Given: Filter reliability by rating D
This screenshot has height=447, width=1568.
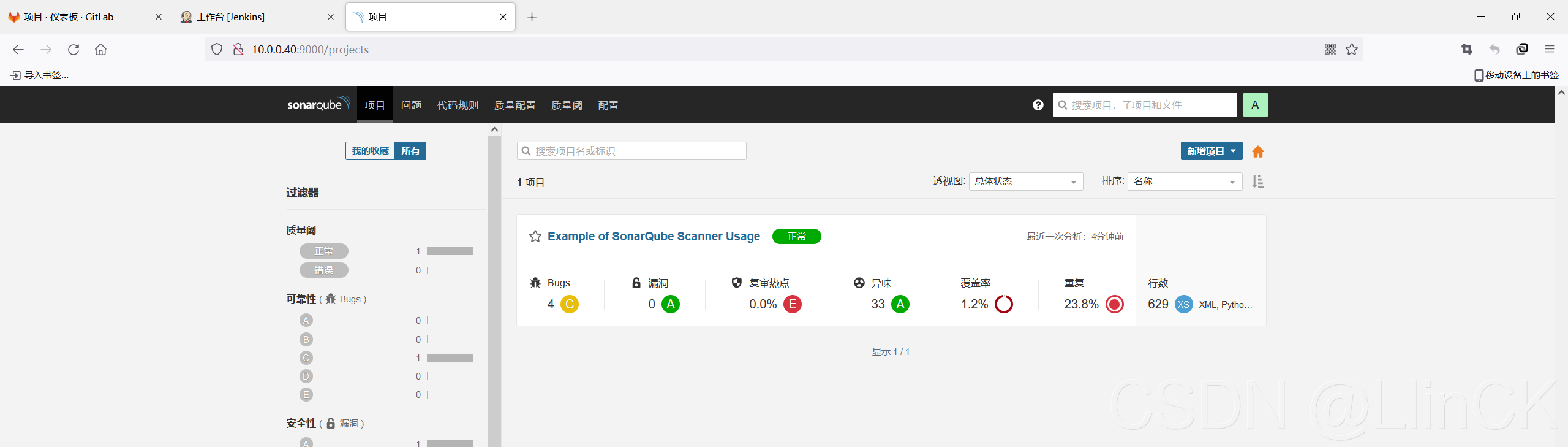Looking at the screenshot, I should point(306,376).
